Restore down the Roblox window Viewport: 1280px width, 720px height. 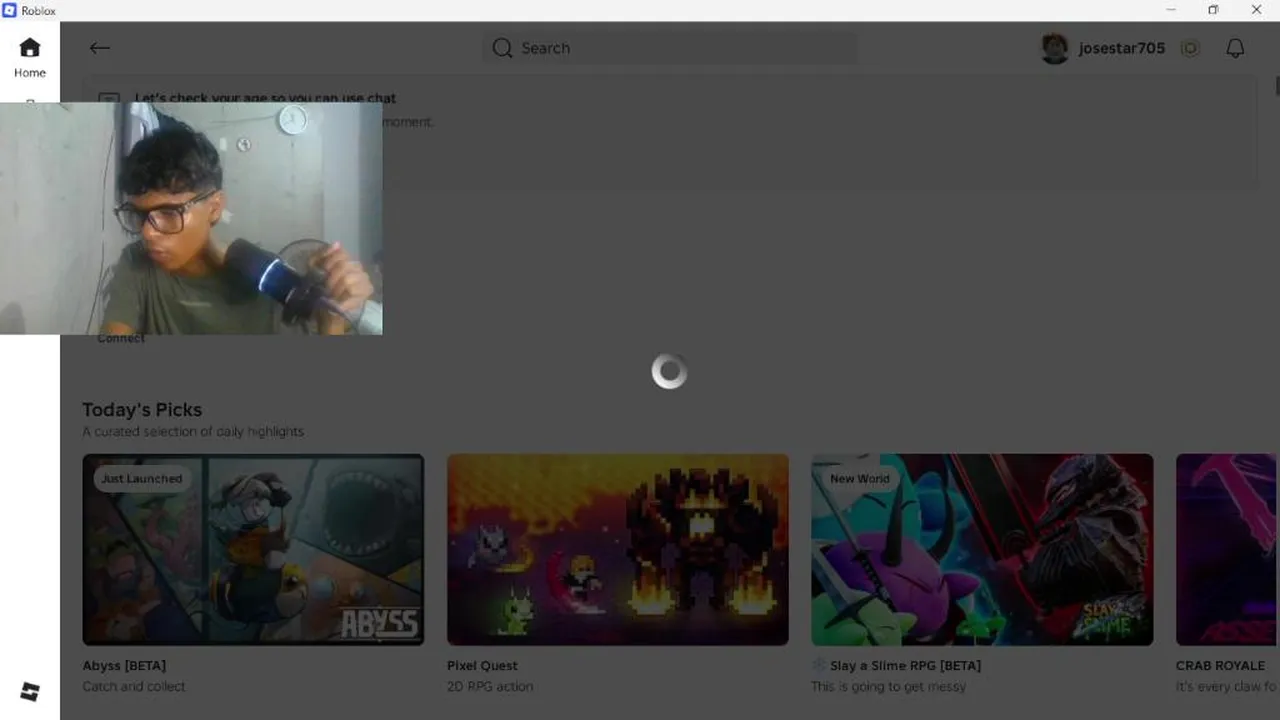pos(1213,10)
